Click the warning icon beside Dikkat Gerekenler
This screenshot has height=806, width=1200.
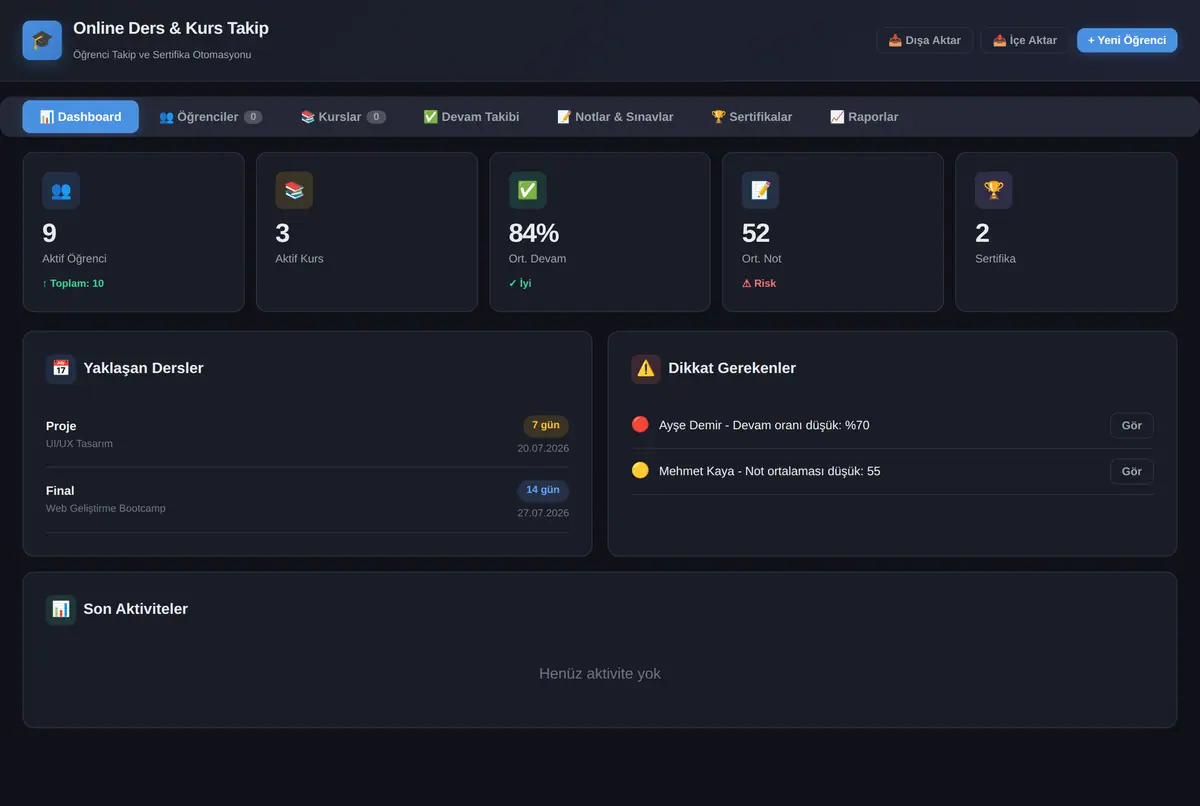646,368
